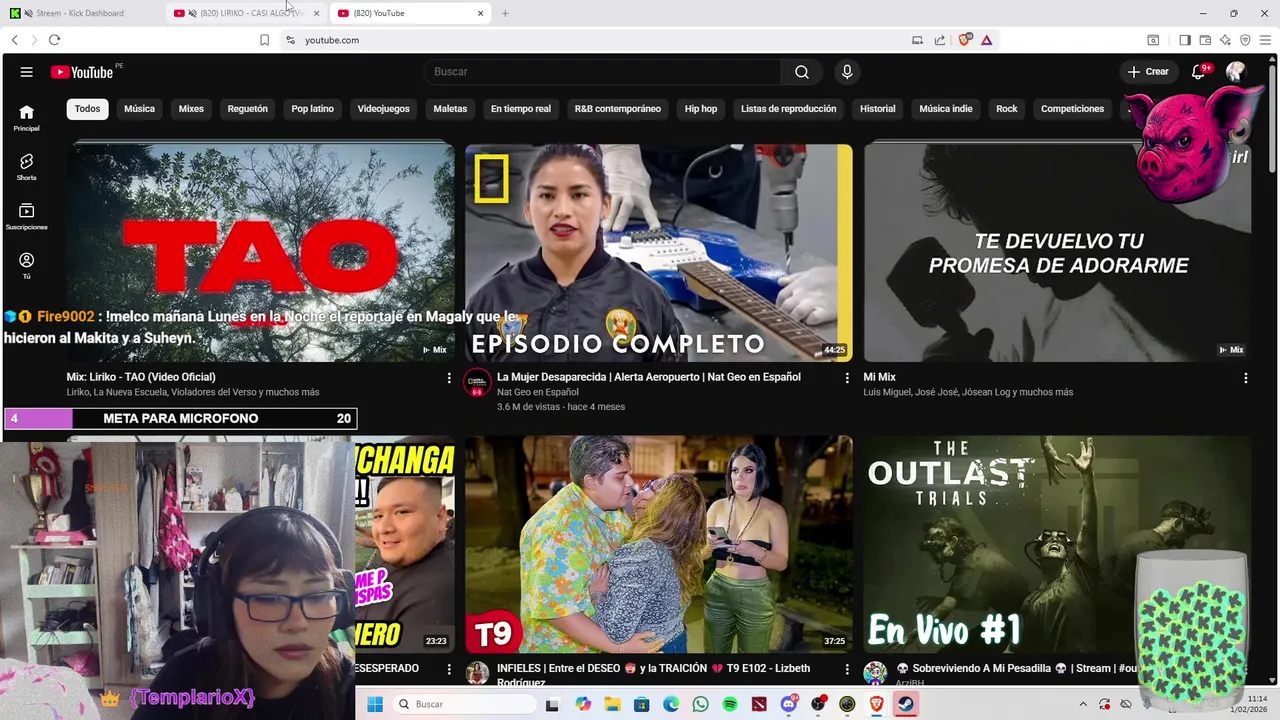Select the Videojuegos filter chip

[384, 109]
